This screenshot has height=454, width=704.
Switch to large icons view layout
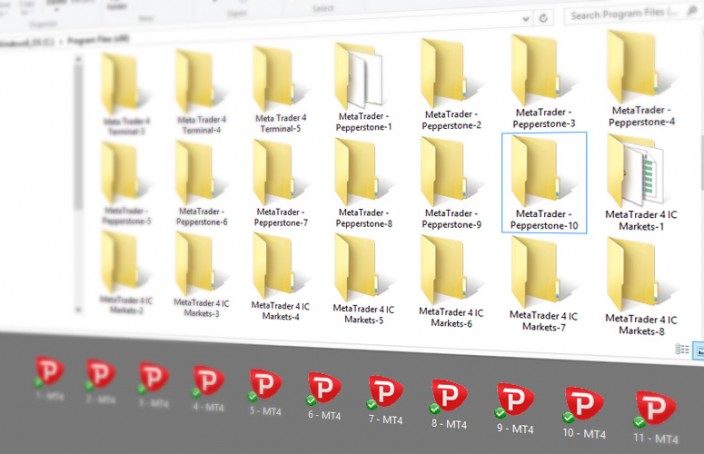click(699, 351)
